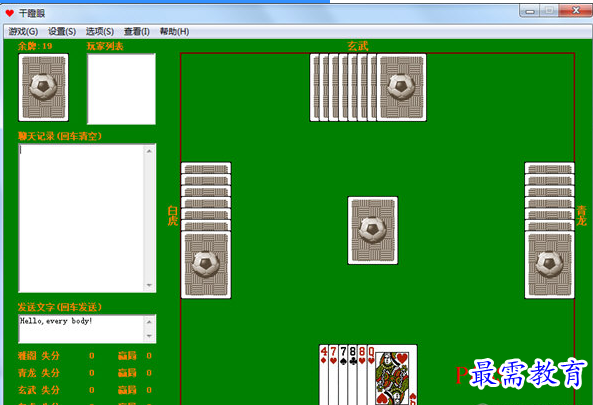593x405 pixels.
Task: Click the 玄武 失分 score row label
Action: 39,390
